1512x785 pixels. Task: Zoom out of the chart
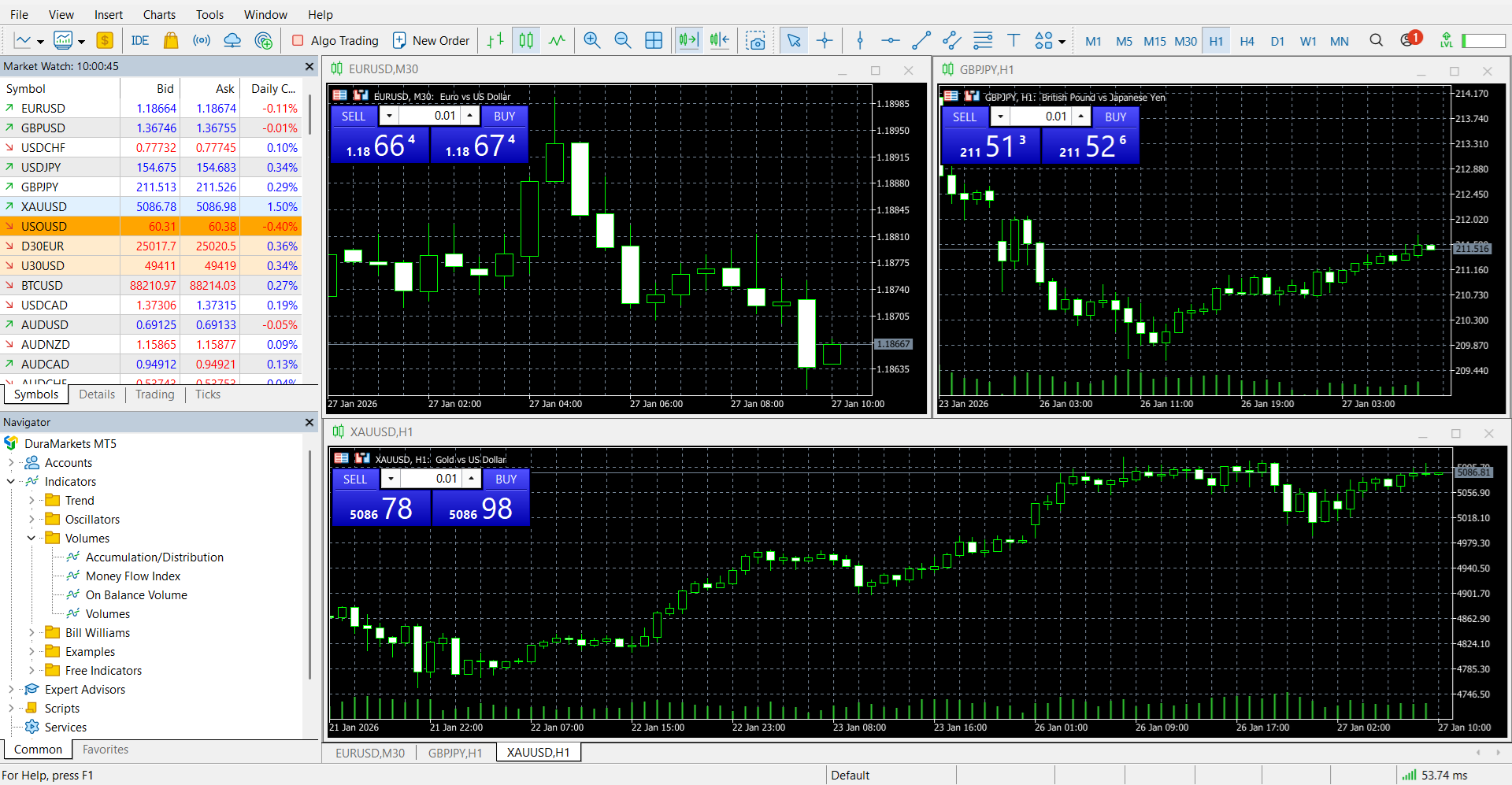623,40
